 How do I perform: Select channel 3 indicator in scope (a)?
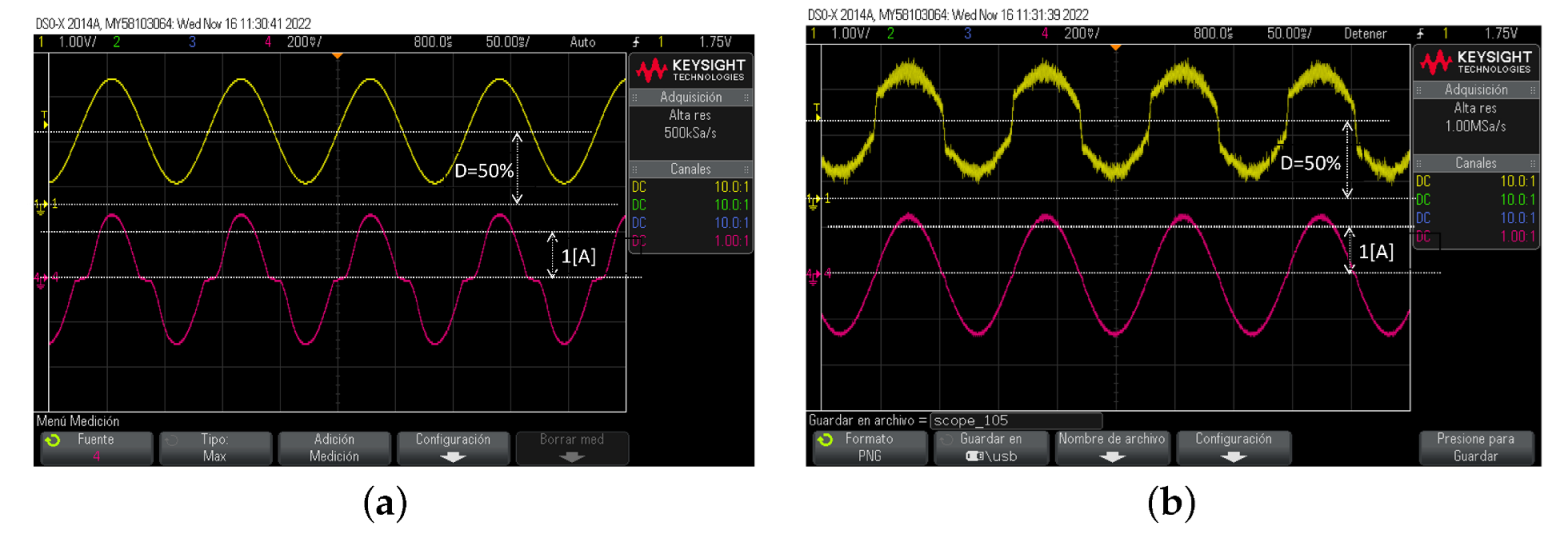click(193, 42)
